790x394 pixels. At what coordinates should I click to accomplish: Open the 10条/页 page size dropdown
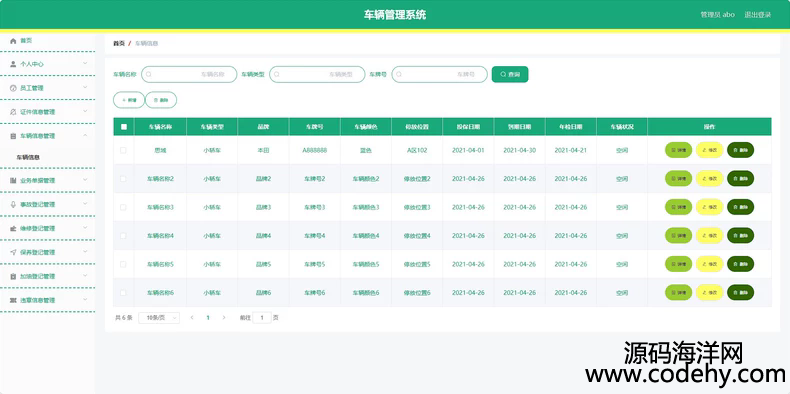[x=159, y=318]
